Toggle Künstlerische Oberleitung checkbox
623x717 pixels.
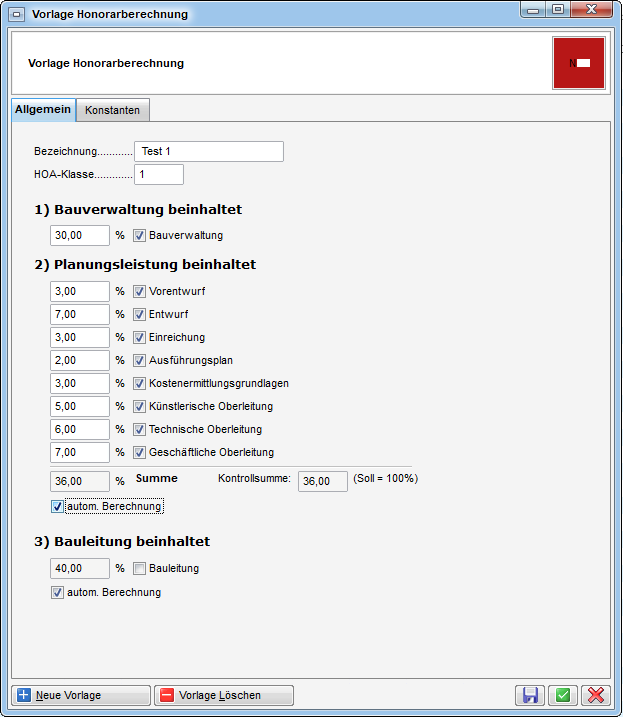139,406
